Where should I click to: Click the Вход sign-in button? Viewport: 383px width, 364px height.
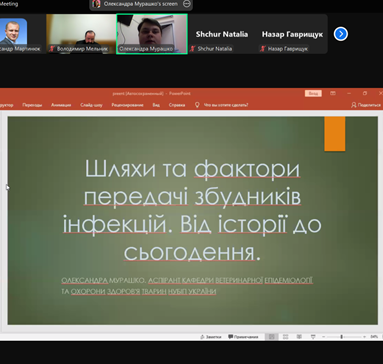click(313, 94)
